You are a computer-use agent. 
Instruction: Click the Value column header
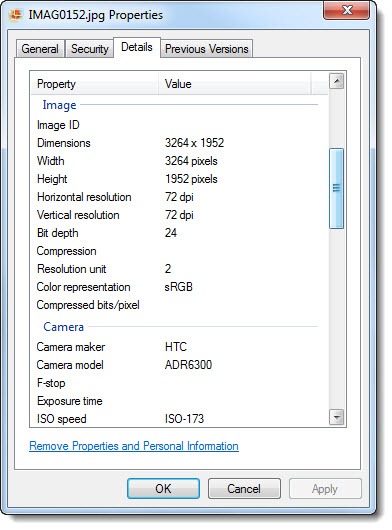click(235, 84)
